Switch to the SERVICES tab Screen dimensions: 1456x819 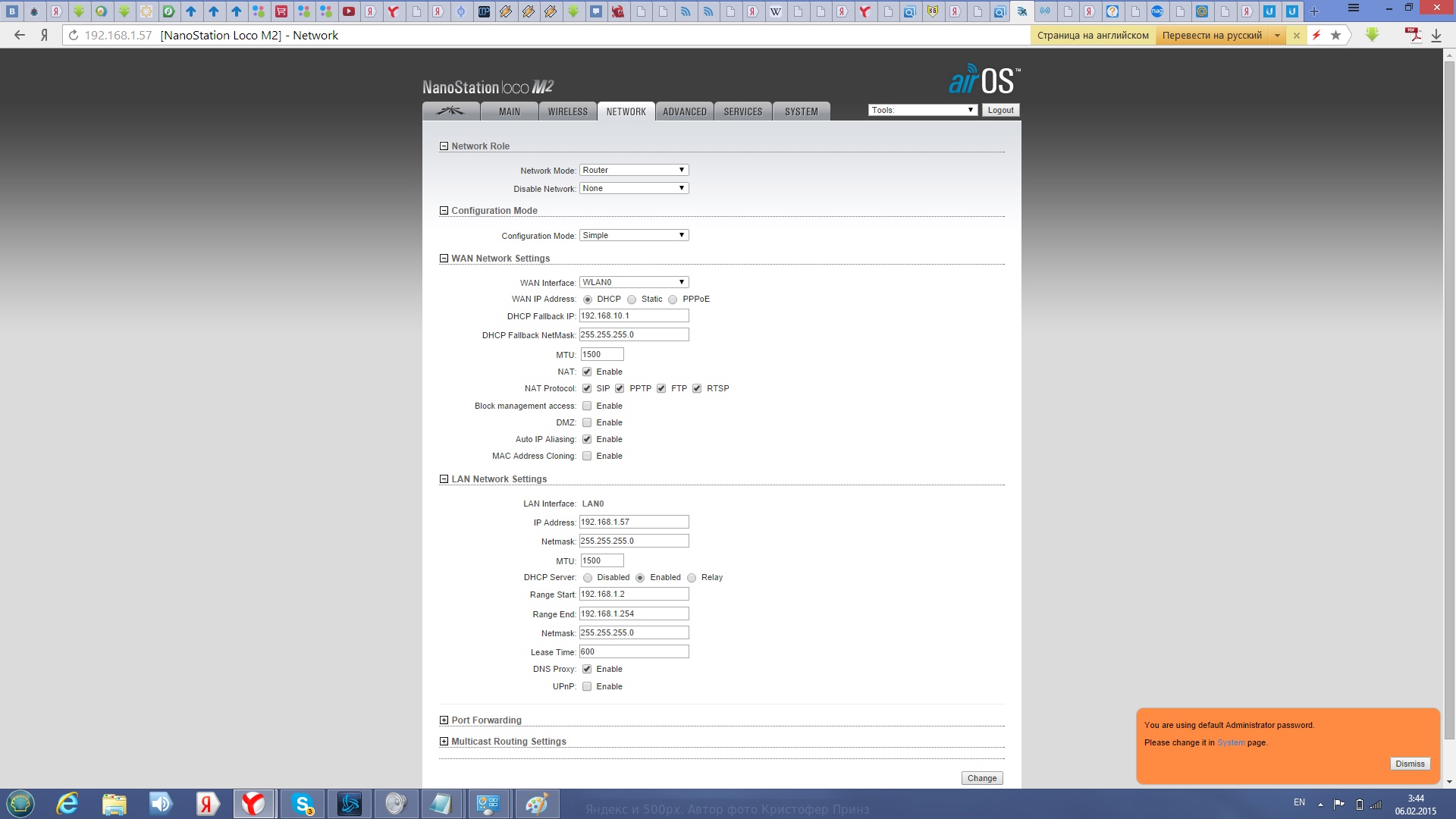(x=743, y=111)
